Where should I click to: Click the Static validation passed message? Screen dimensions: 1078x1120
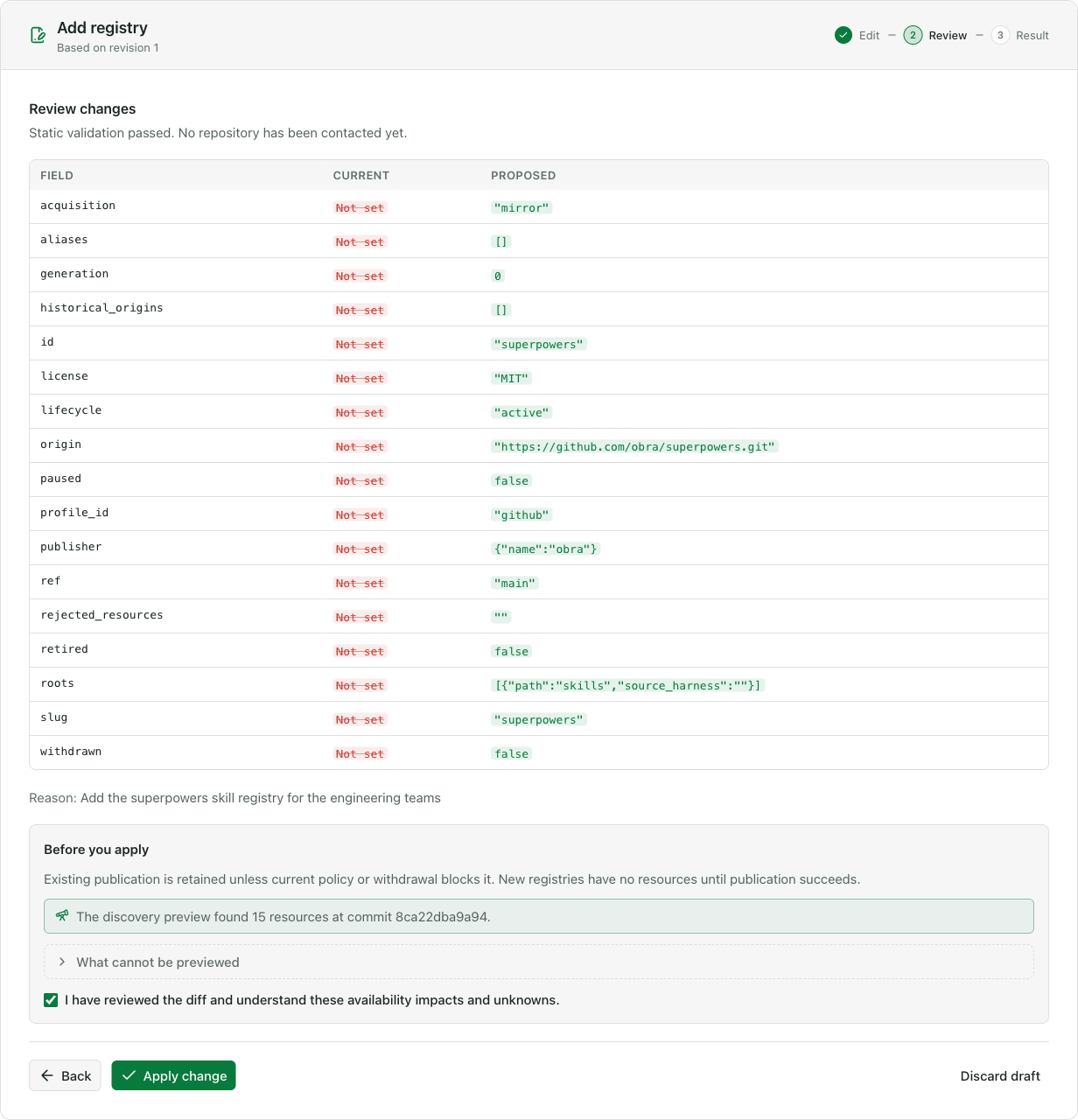[x=218, y=133]
